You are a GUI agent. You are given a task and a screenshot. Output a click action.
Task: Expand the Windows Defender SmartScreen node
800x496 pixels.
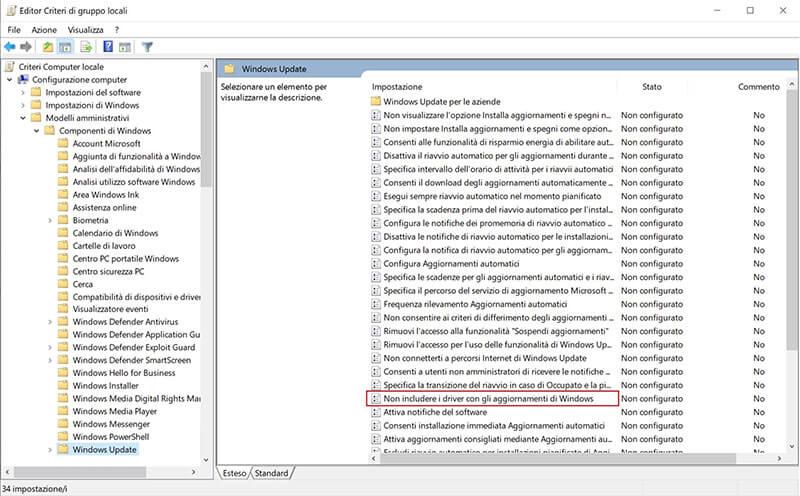(x=49, y=360)
